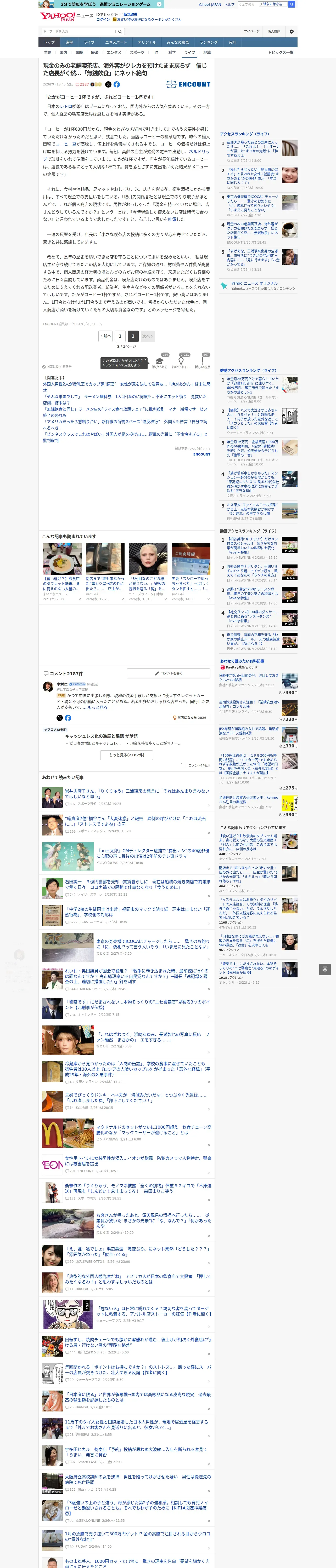Open the ランキング navigation tab

[209, 43]
